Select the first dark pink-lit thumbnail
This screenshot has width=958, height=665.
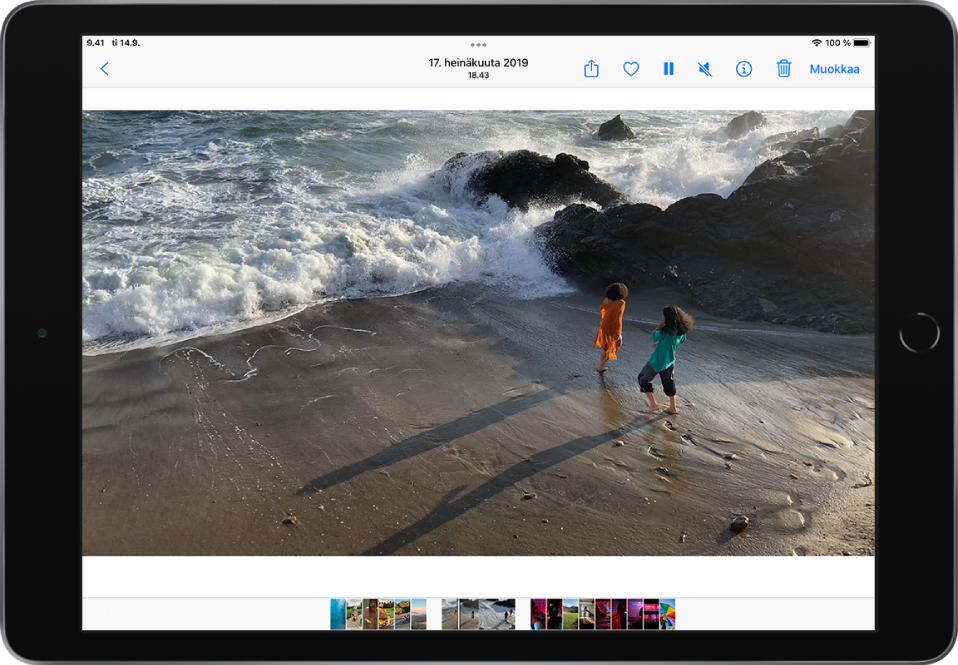[x=538, y=614]
